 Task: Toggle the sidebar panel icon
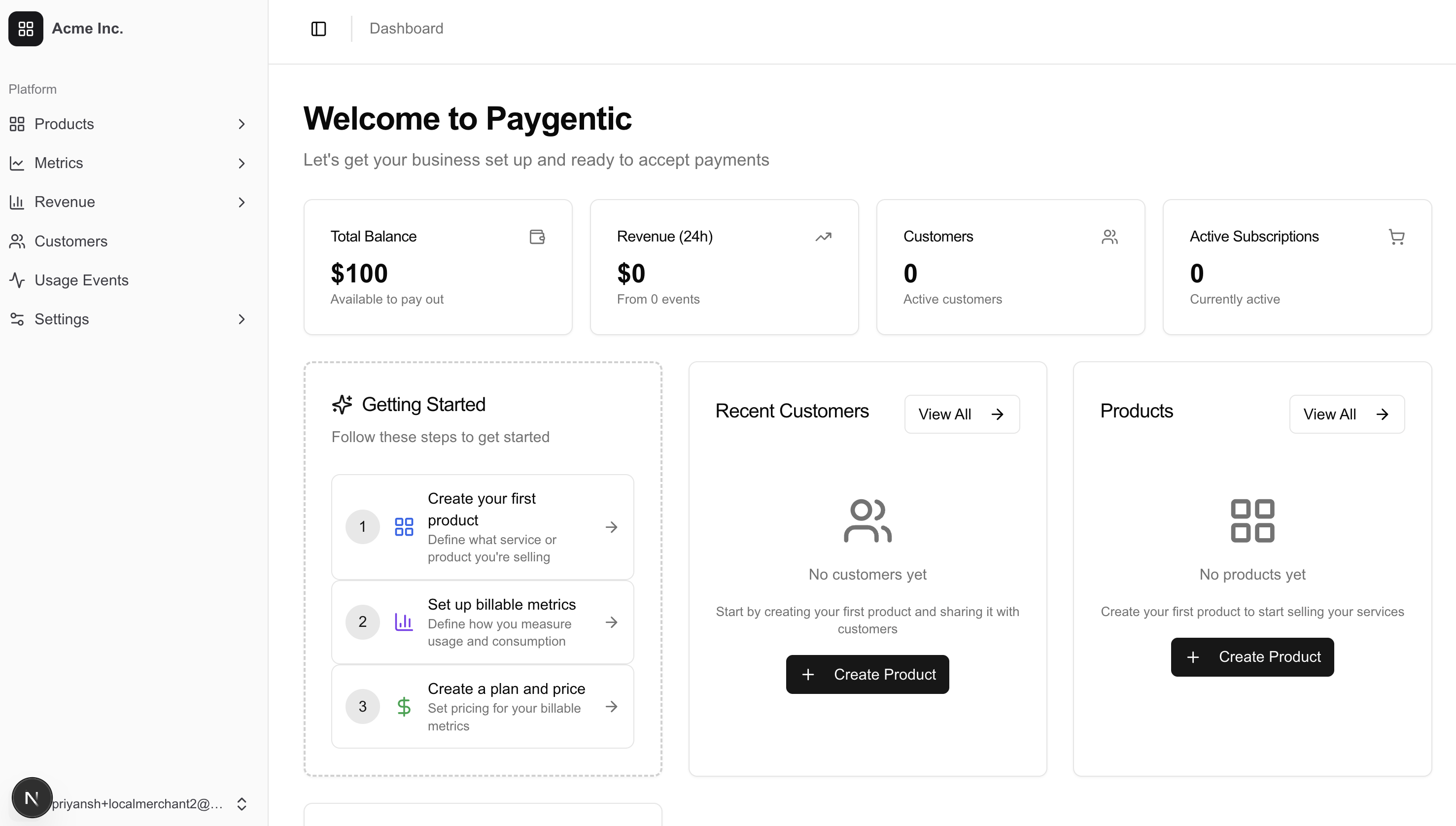tap(319, 29)
